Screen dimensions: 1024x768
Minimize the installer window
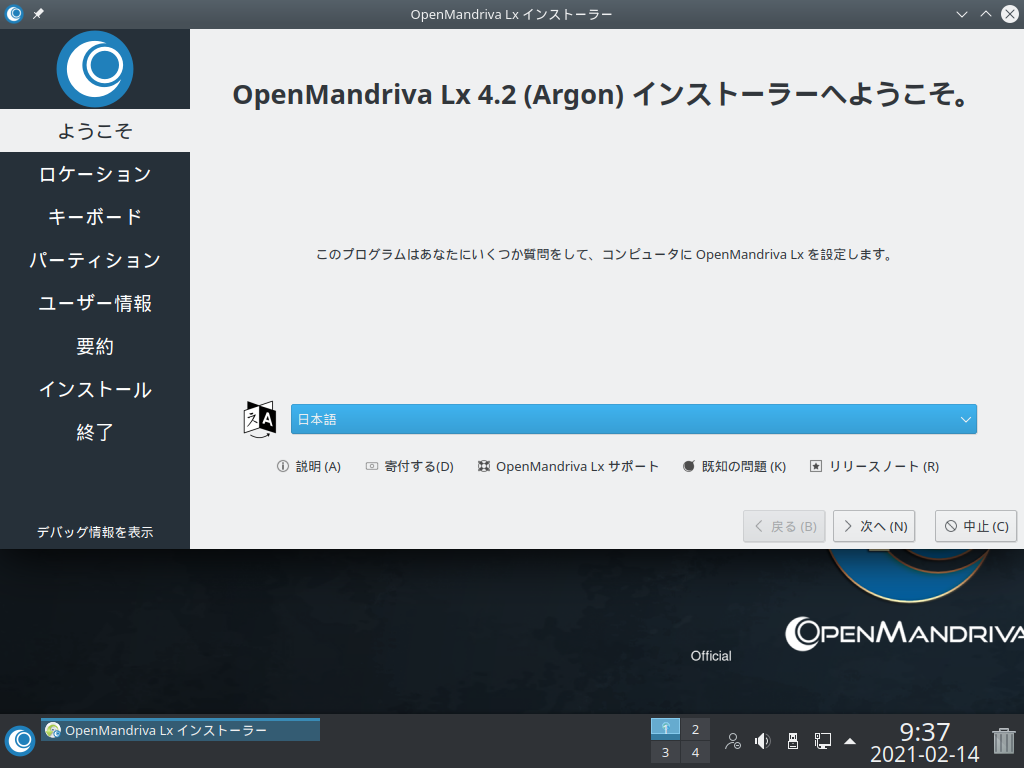click(962, 14)
